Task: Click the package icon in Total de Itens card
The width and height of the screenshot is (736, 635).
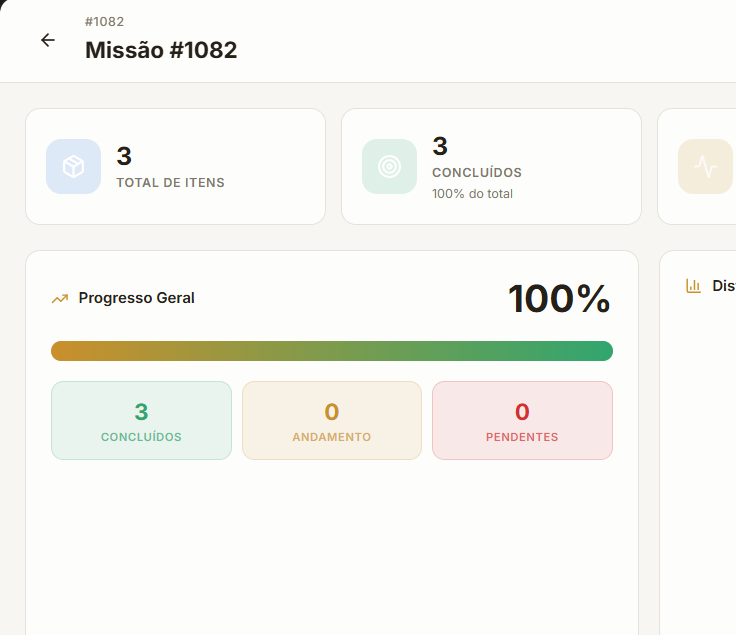Action: pos(73,166)
